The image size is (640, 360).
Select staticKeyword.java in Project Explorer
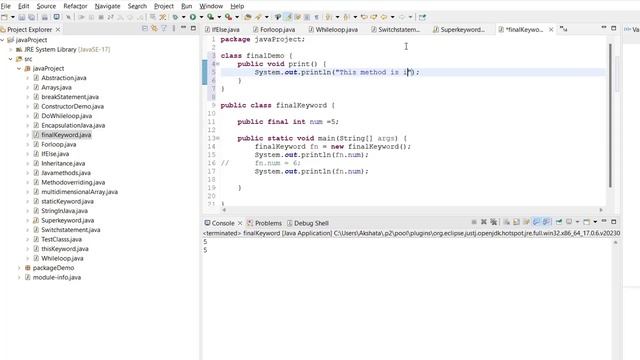(x=67, y=201)
